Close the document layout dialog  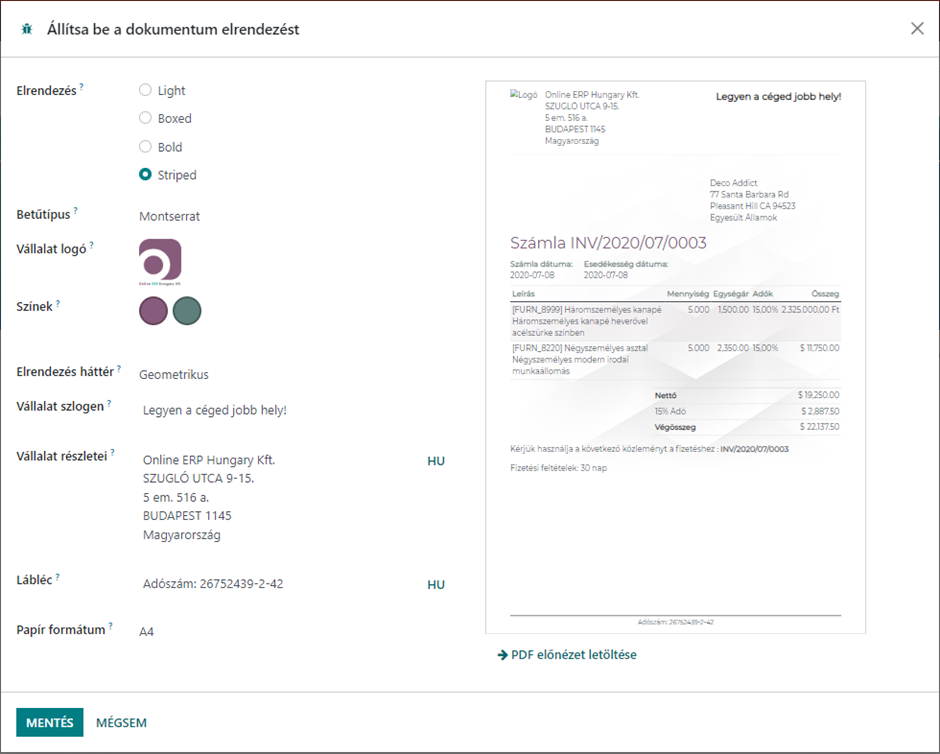pyautogui.click(x=917, y=28)
